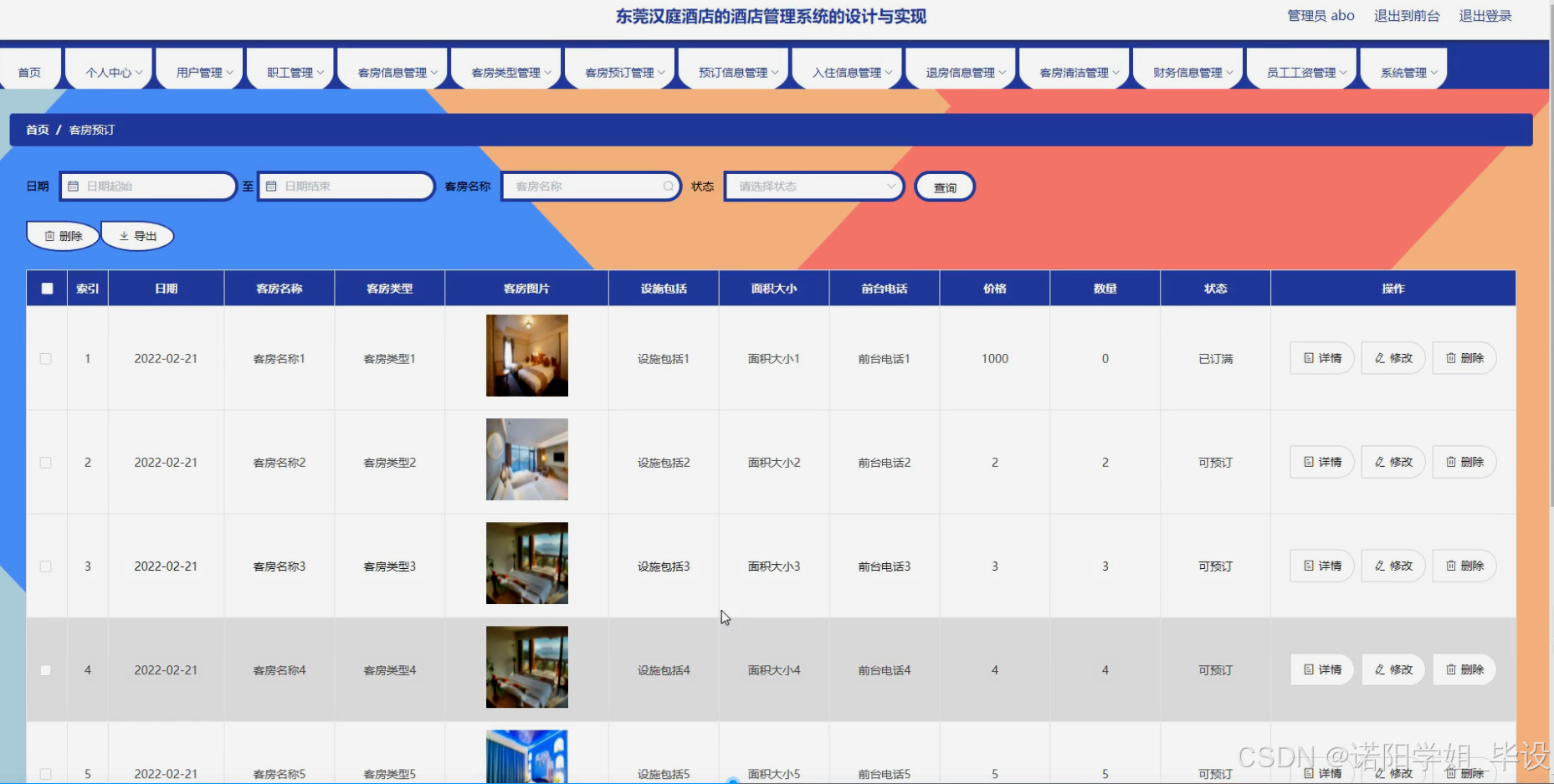This screenshot has width=1554, height=784.
Task: Click the 日期起始 date input
Action: pos(148,187)
